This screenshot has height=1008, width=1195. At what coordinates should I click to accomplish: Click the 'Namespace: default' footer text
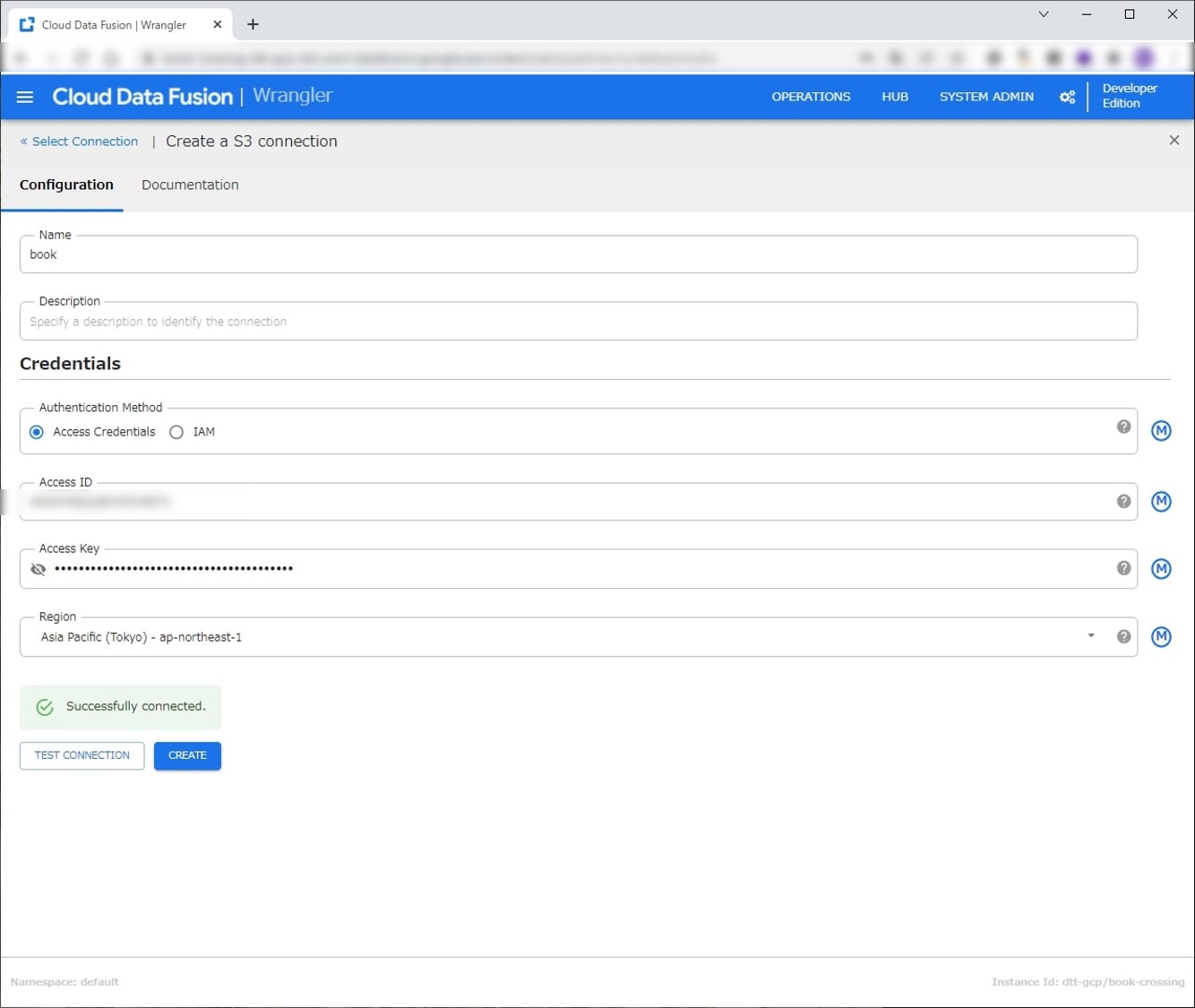64,982
